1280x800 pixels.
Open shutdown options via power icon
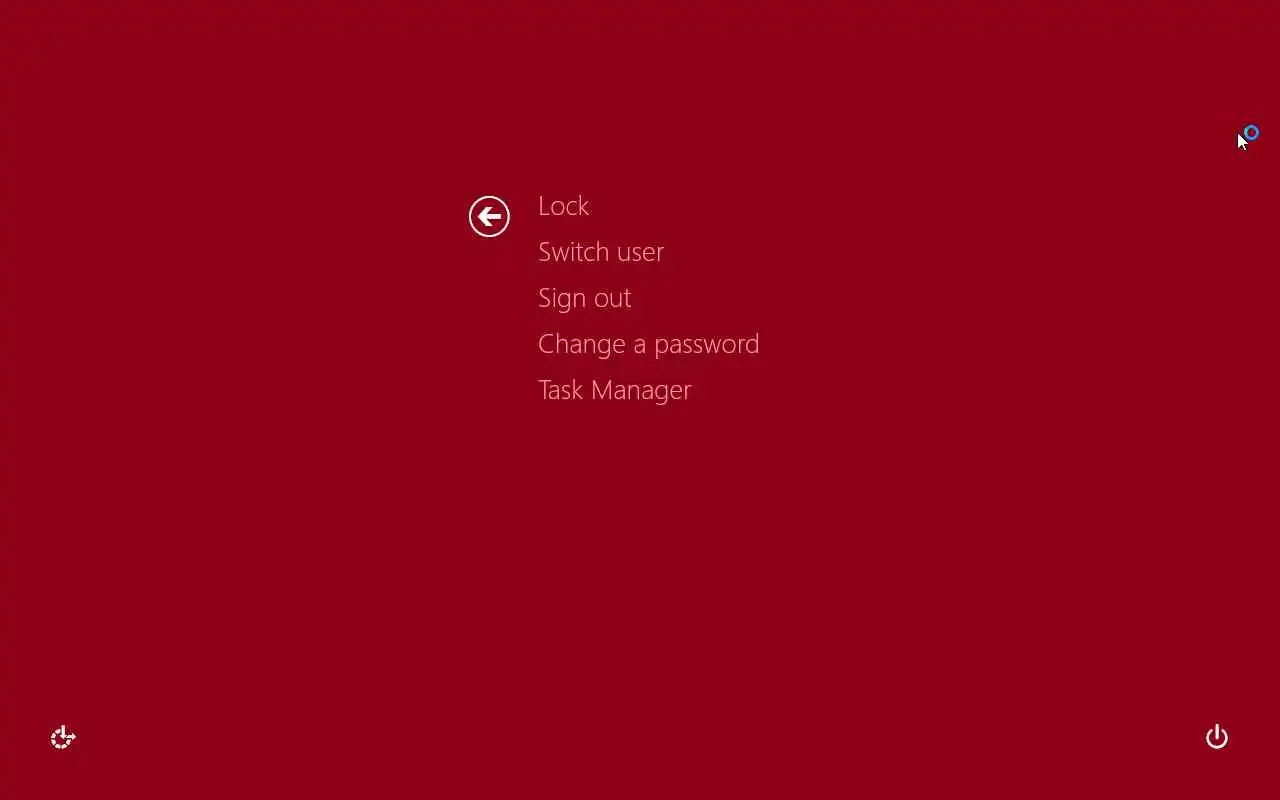(1216, 737)
